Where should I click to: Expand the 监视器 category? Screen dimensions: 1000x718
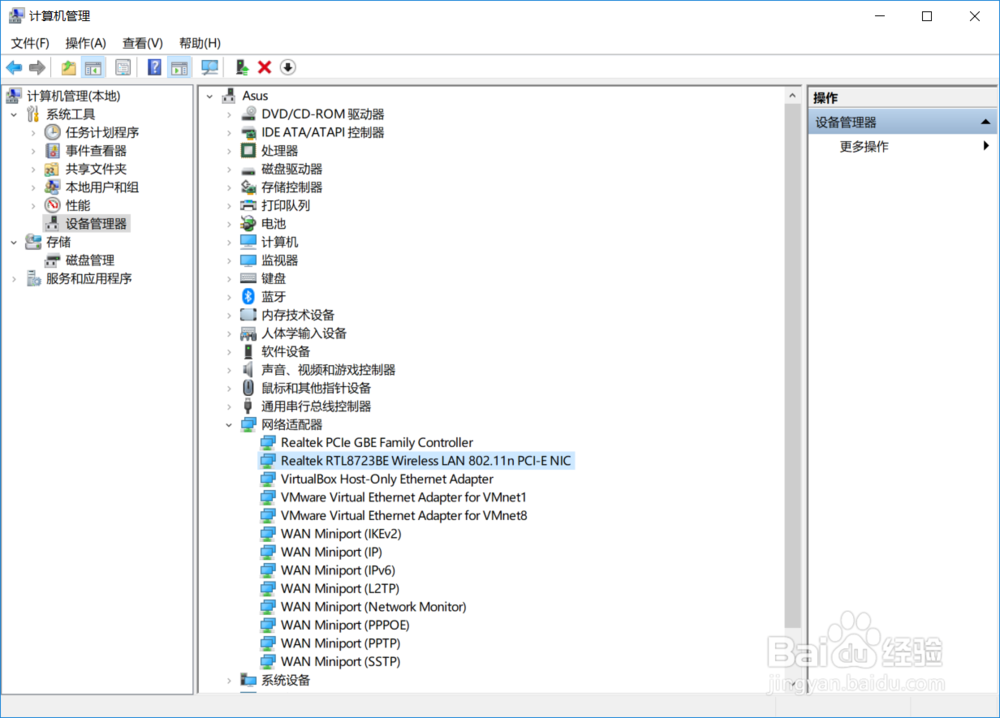(229, 261)
